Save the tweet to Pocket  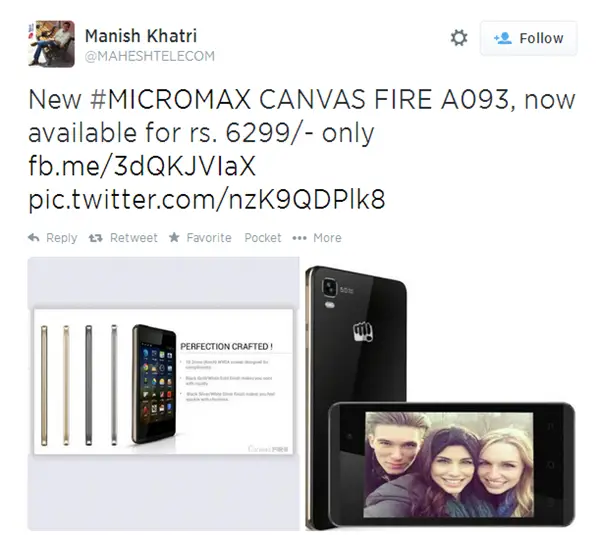[x=263, y=238]
